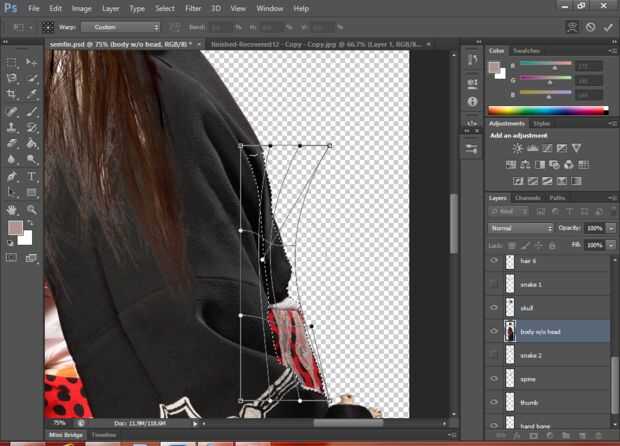
Task: Select the Move tool
Action: click(31, 62)
